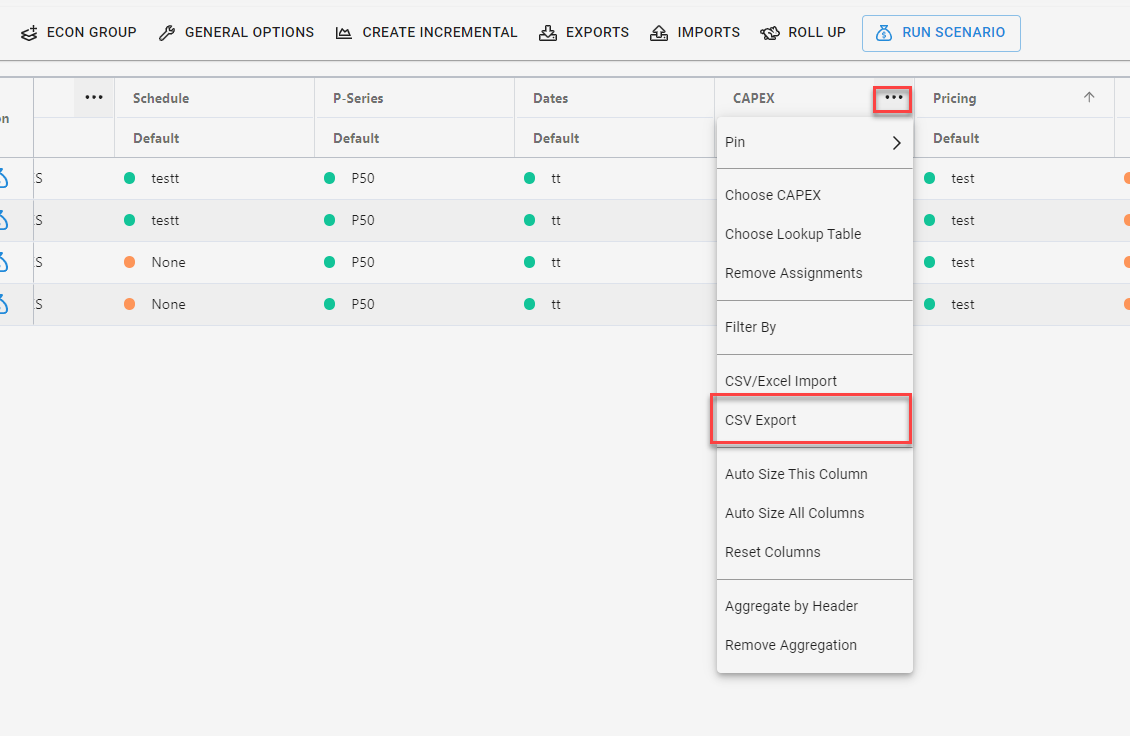Click the third row's test Pricing cell
1130x736 pixels.
(1015, 262)
